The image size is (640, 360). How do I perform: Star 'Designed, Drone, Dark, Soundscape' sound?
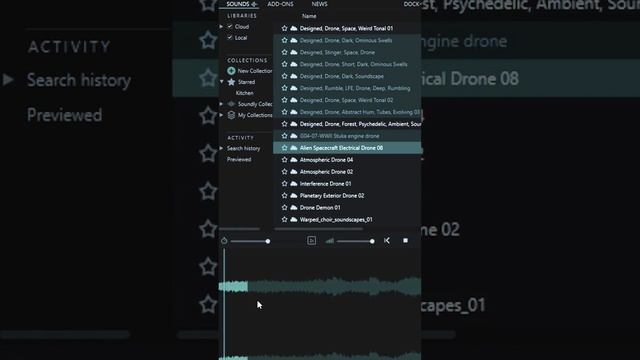pyautogui.click(x=284, y=76)
